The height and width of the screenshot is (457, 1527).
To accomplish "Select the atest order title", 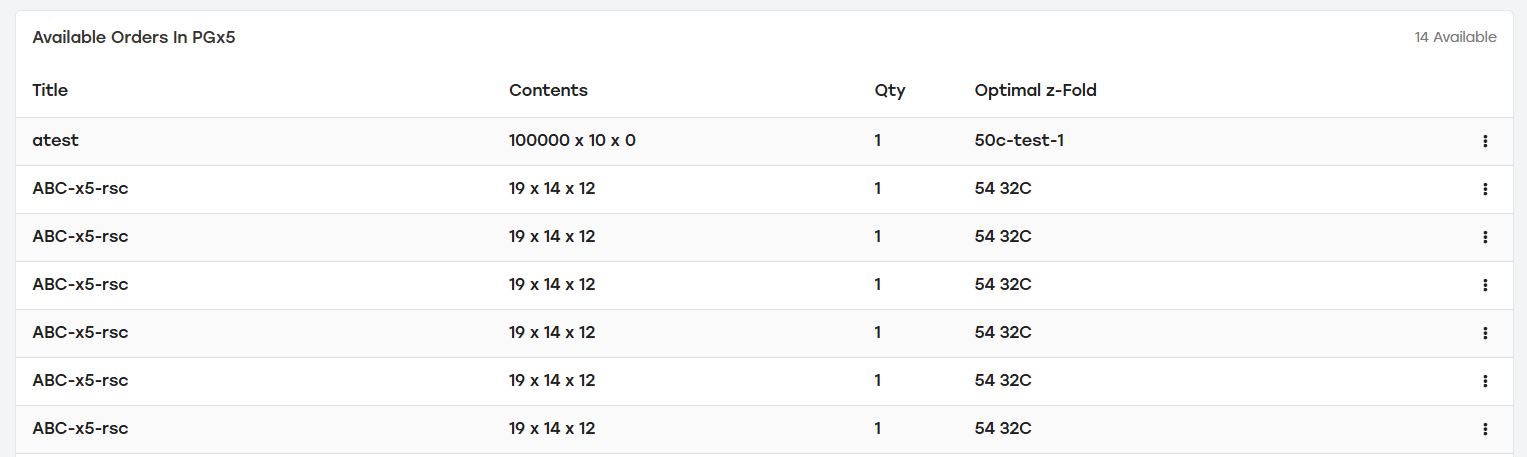I will 55,141.
